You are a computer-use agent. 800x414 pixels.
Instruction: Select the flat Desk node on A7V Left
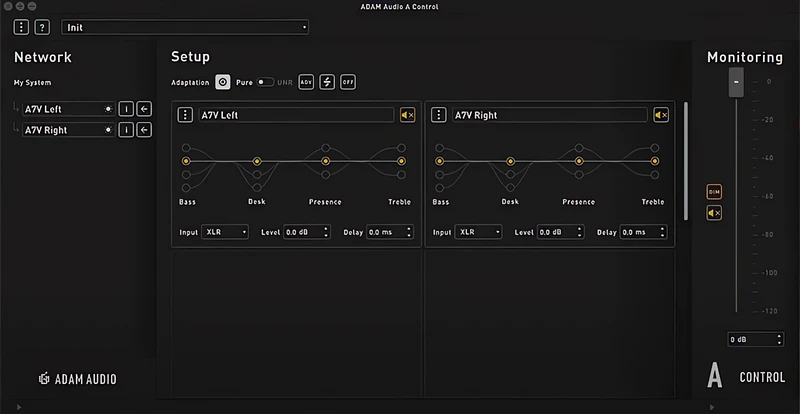257,161
